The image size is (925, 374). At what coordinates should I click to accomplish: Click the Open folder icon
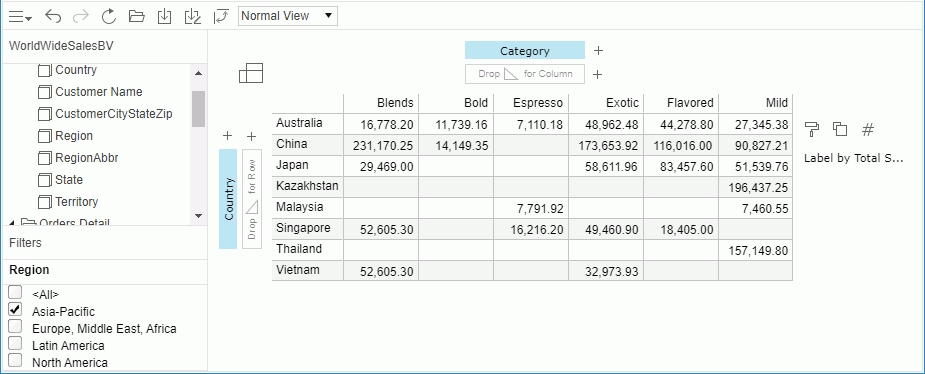[137, 17]
